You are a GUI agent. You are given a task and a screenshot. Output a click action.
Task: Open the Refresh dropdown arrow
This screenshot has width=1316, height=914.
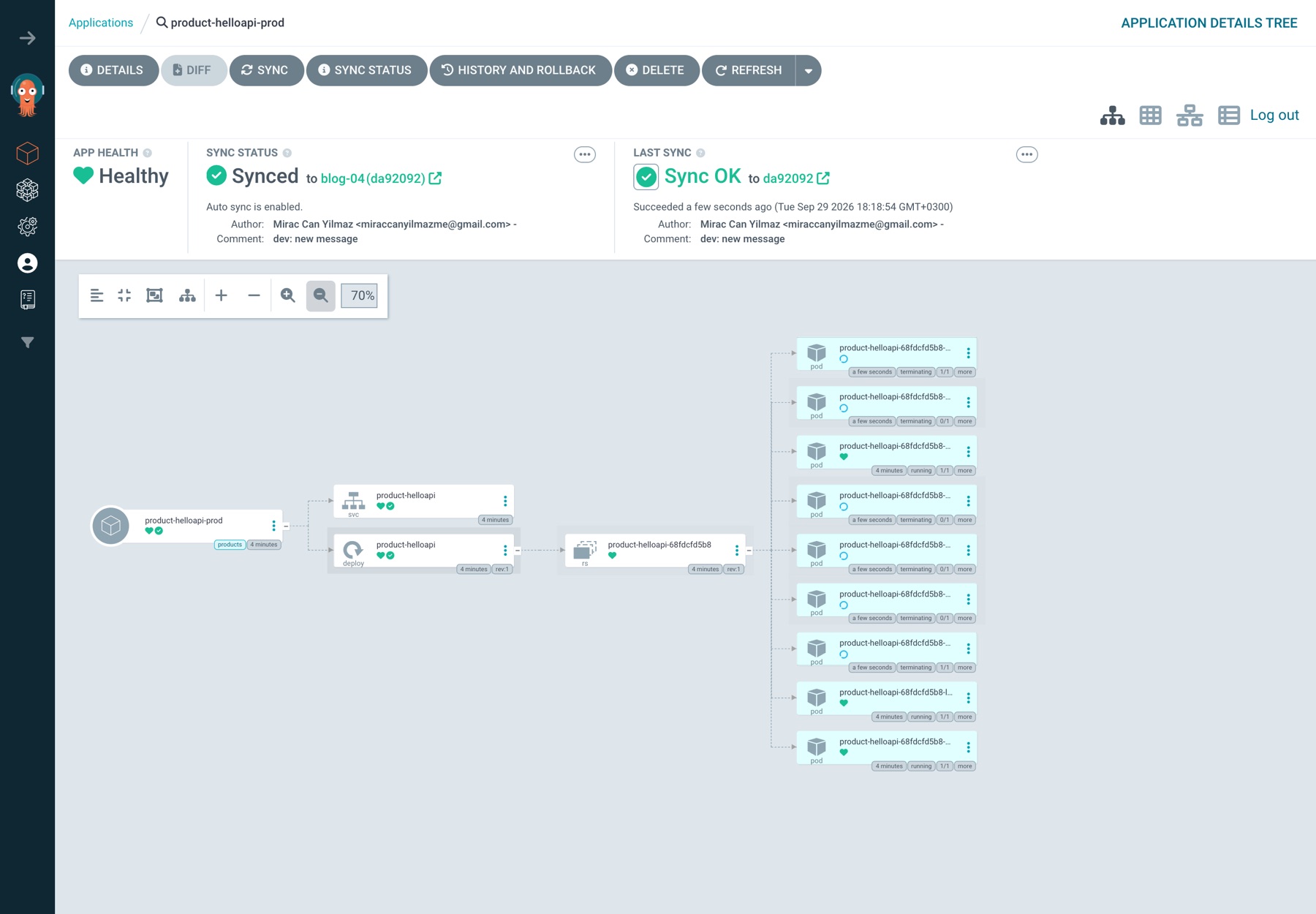click(x=809, y=71)
